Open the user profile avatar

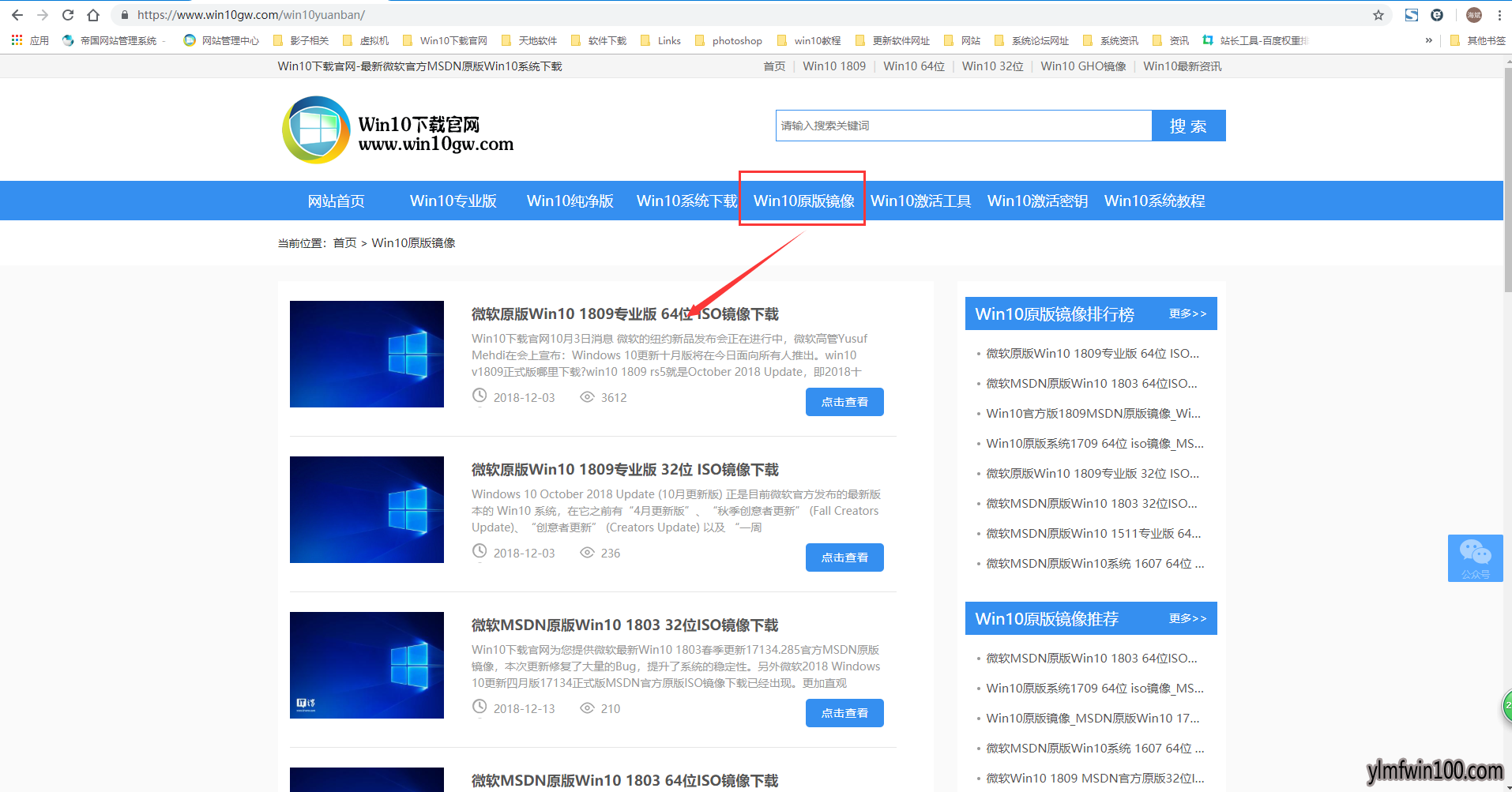click(1474, 15)
